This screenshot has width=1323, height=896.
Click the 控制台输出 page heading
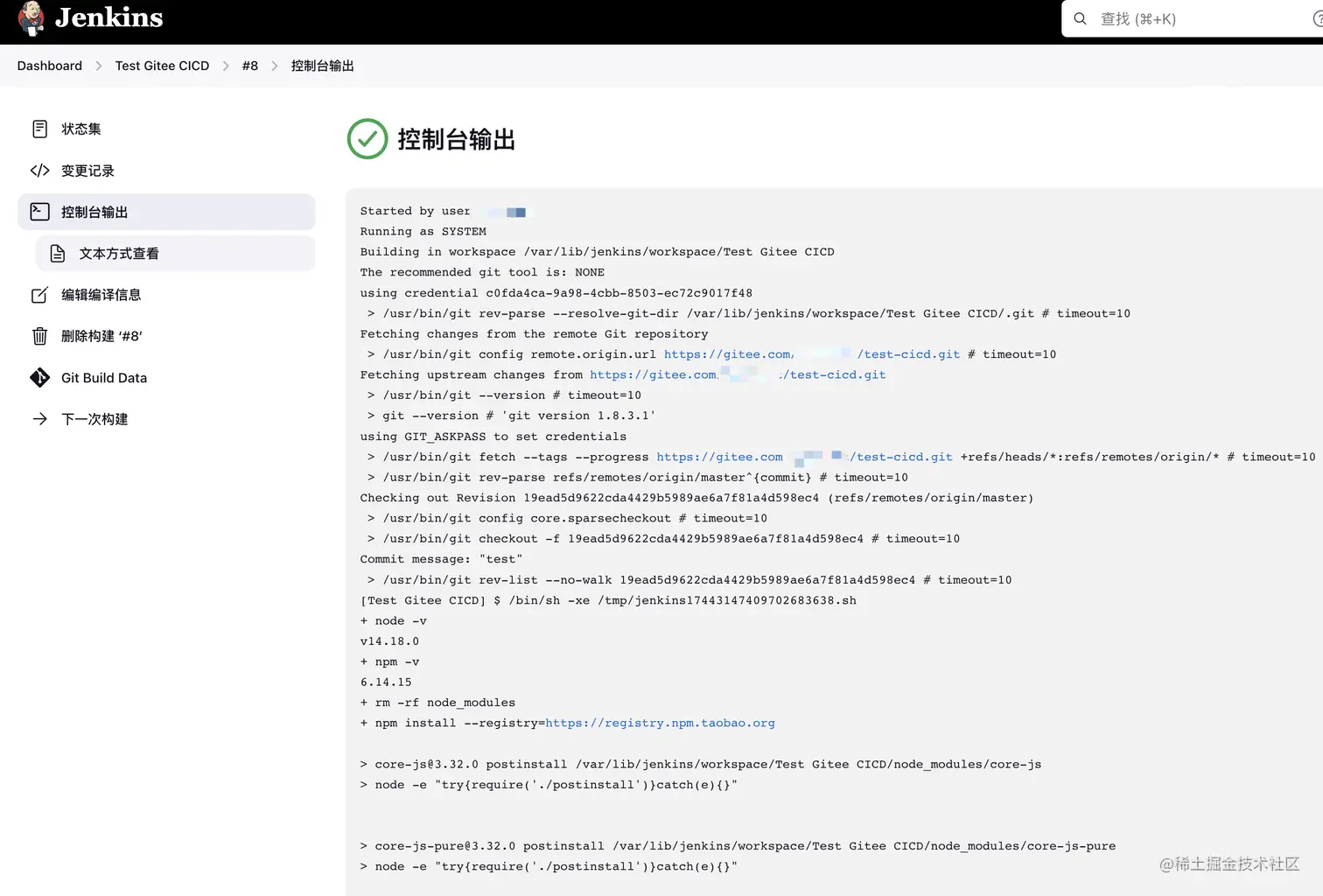[456, 140]
